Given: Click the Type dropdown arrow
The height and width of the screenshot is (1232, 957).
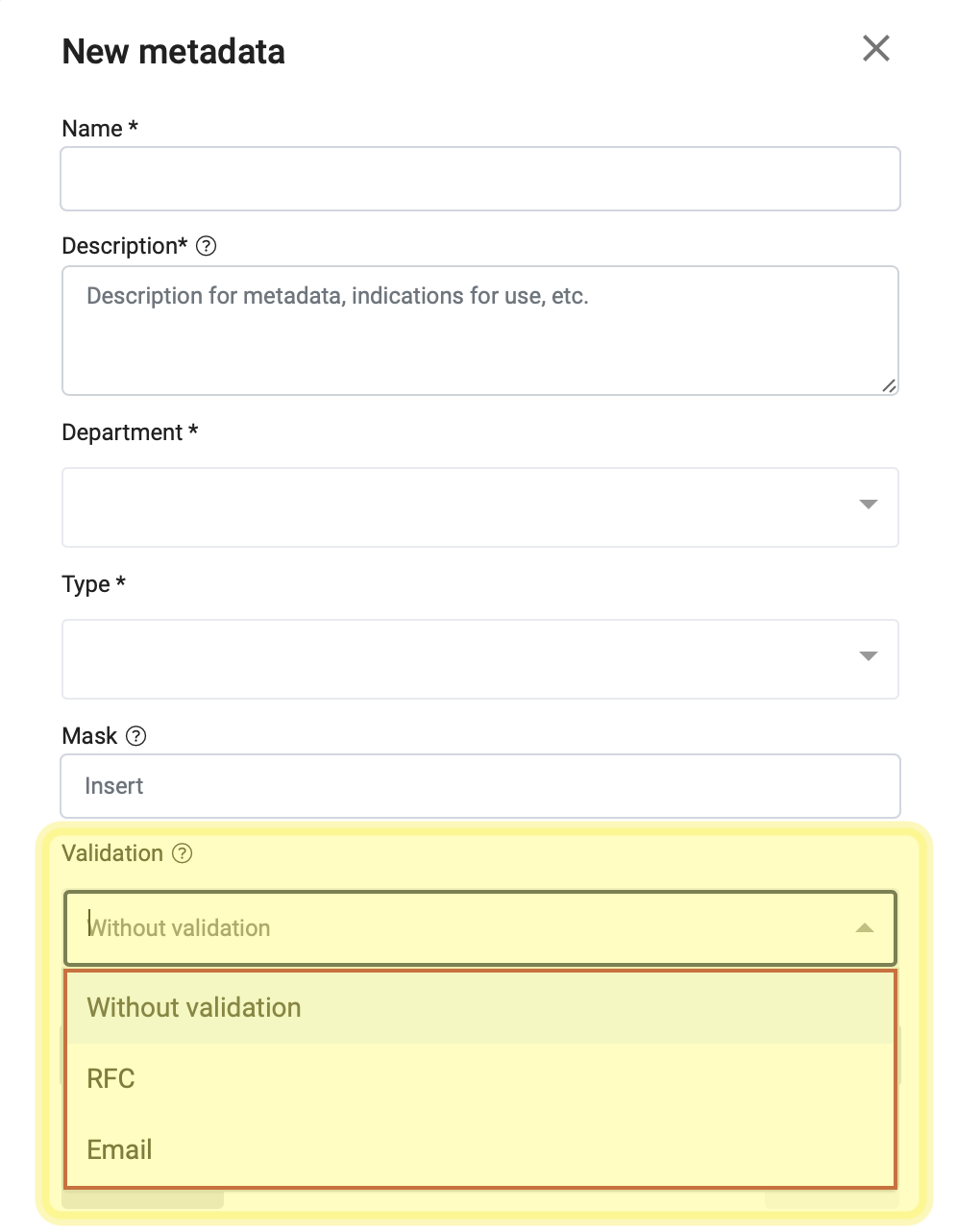Looking at the screenshot, I should (869, 656).
